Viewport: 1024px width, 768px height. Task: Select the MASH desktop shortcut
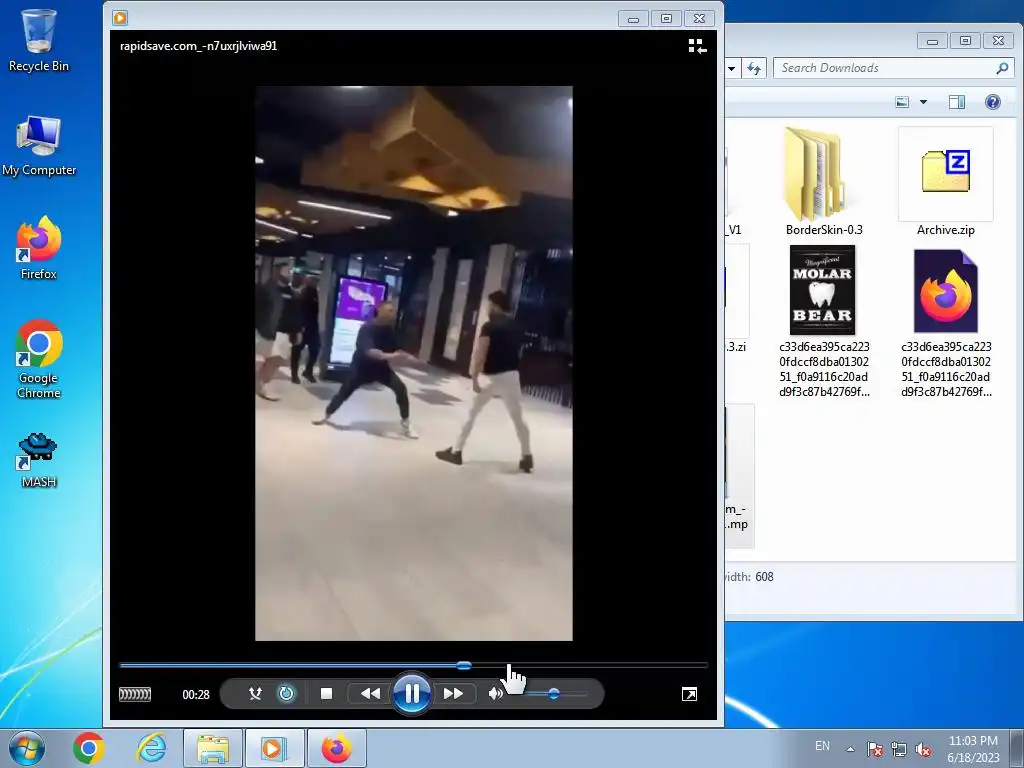tap(39, 460)
